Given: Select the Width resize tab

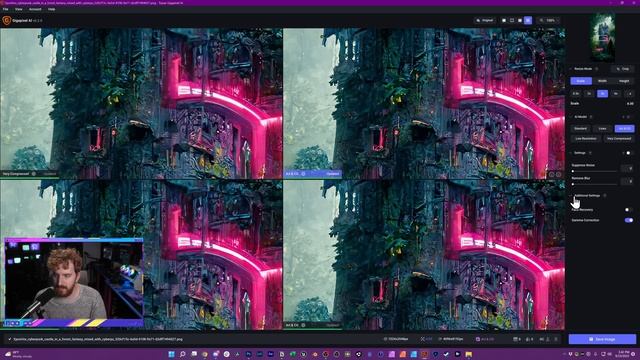Looking at the screenshot, I should [x=602, y=81].
